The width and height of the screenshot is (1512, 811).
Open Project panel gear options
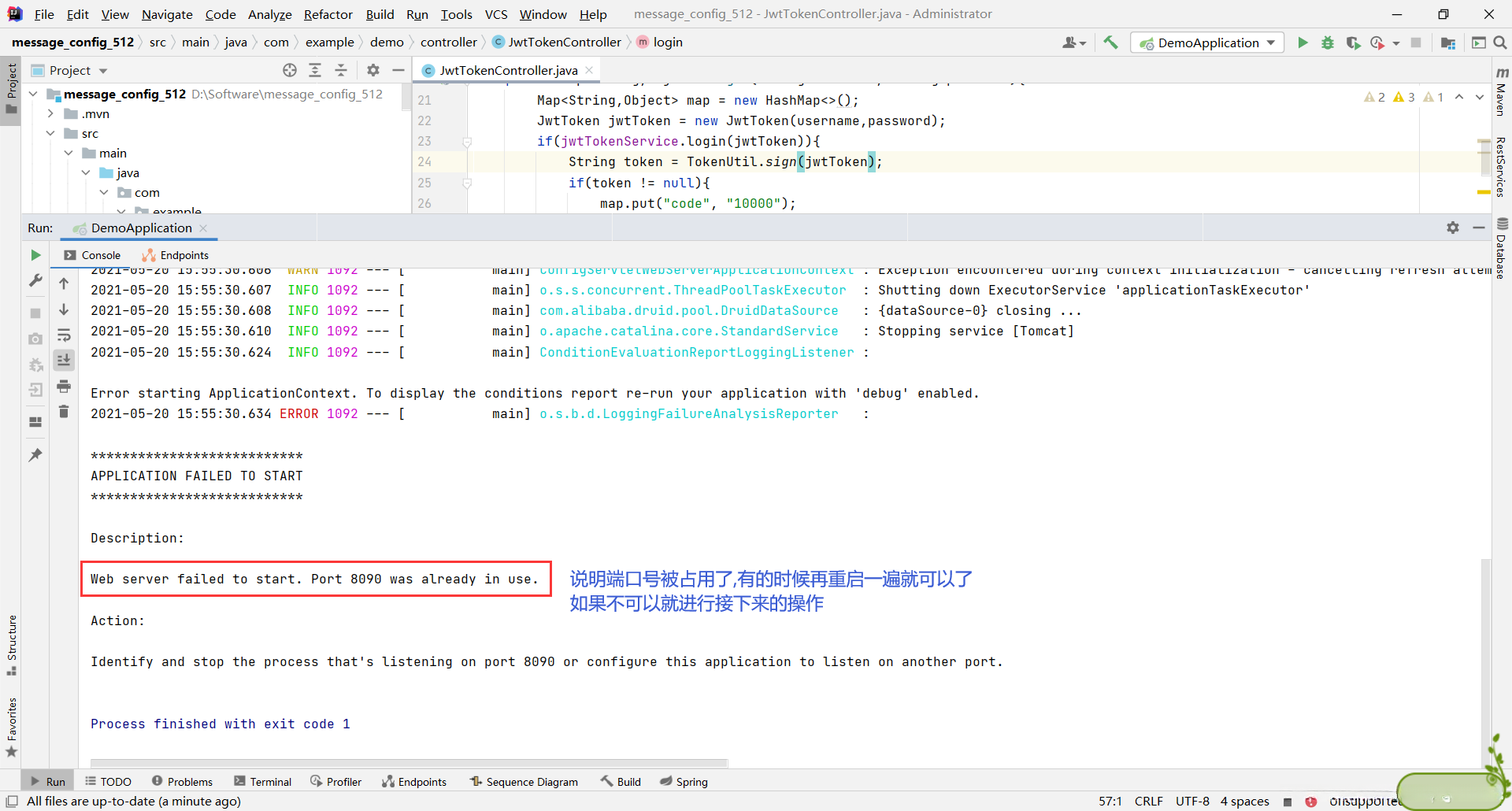[373, 70]
